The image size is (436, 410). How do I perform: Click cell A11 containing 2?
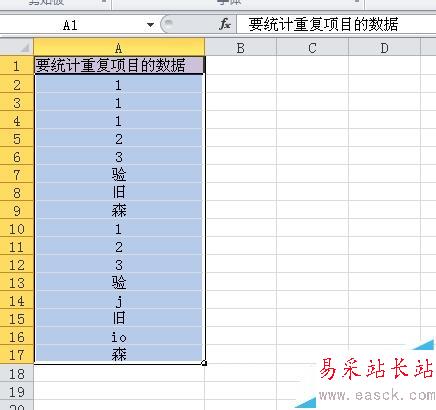(119, 246)
